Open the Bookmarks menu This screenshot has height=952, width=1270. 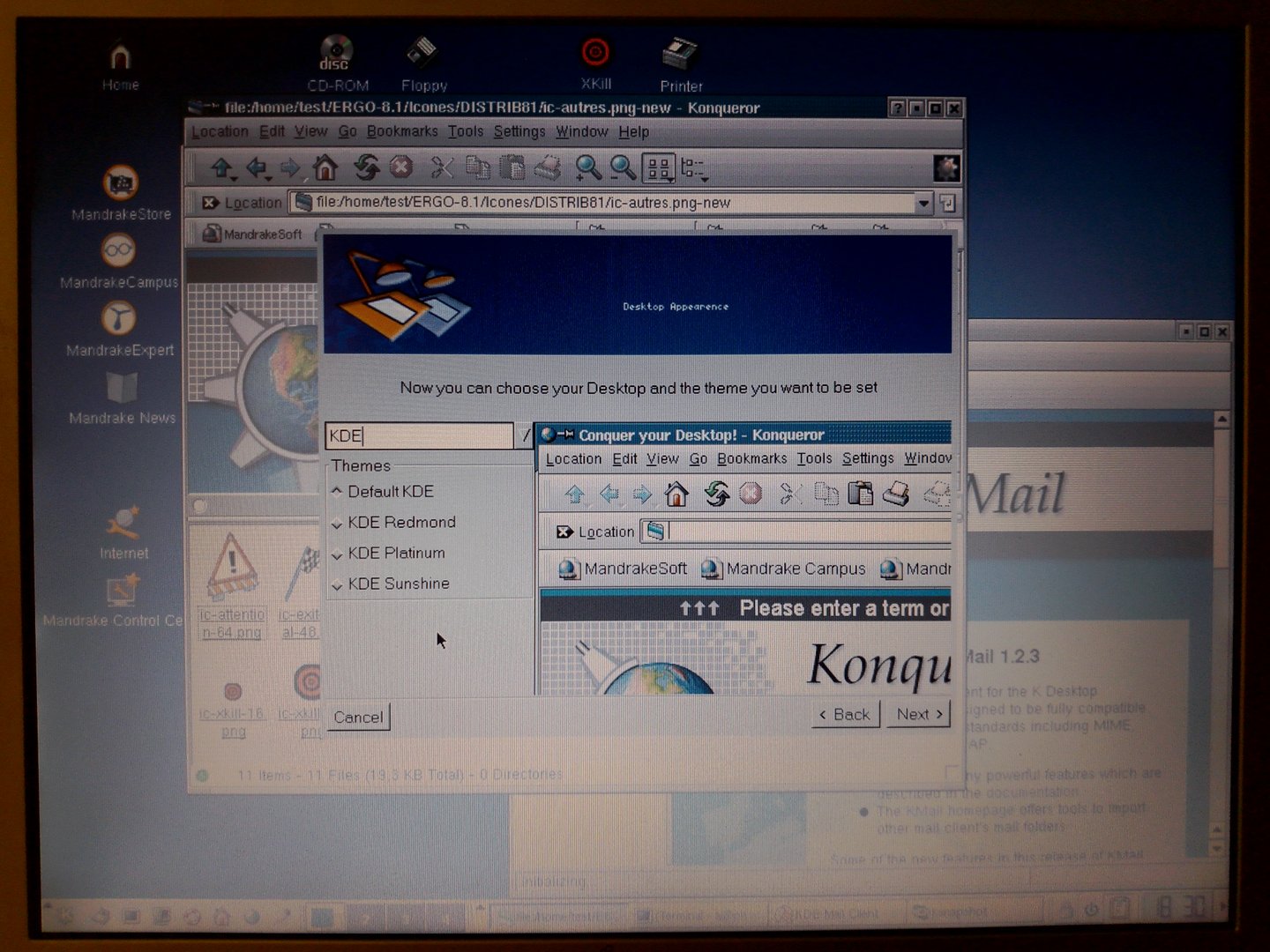click(x=402, y=131)
